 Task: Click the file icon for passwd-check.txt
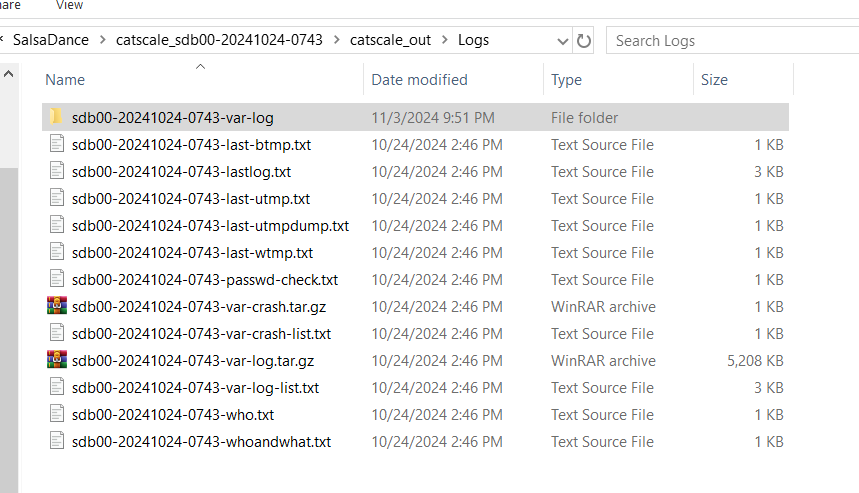click(56, 280)
